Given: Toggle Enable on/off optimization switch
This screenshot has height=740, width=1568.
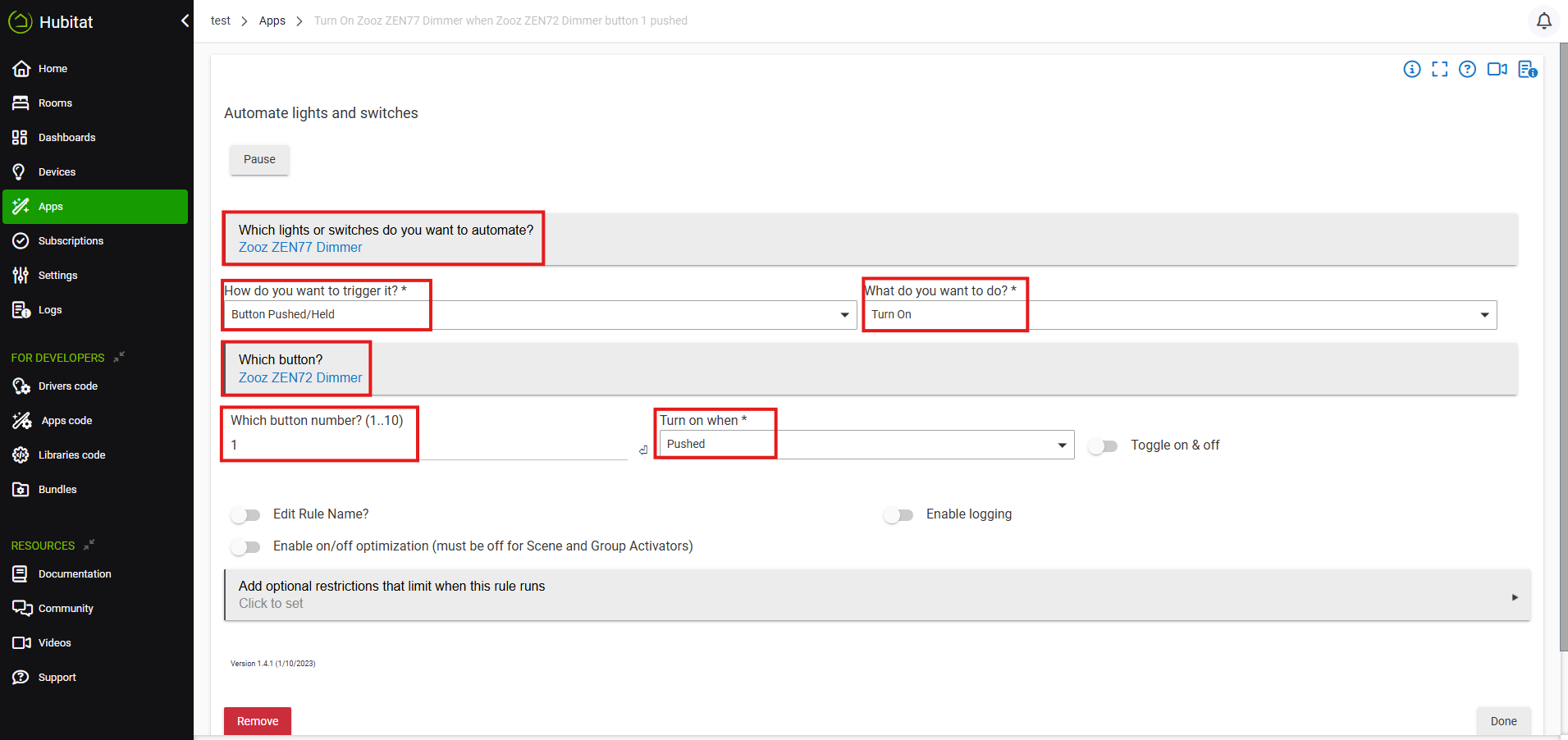Looking at the screenshot, I should (x=245, y=547).
